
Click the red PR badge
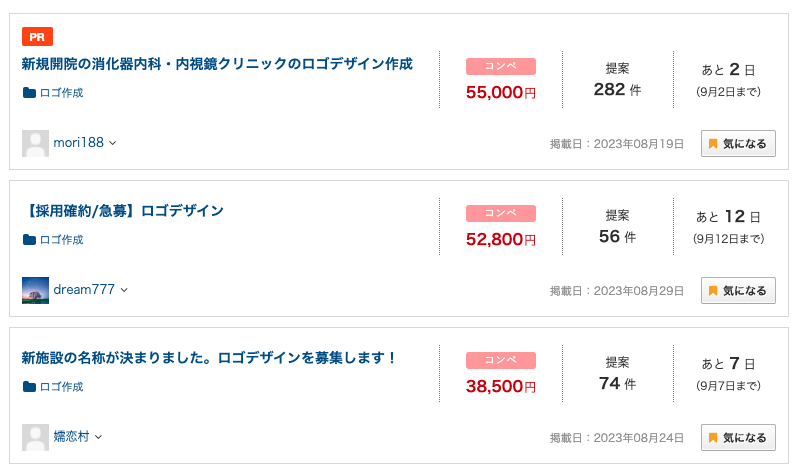[x=37, y=37]
